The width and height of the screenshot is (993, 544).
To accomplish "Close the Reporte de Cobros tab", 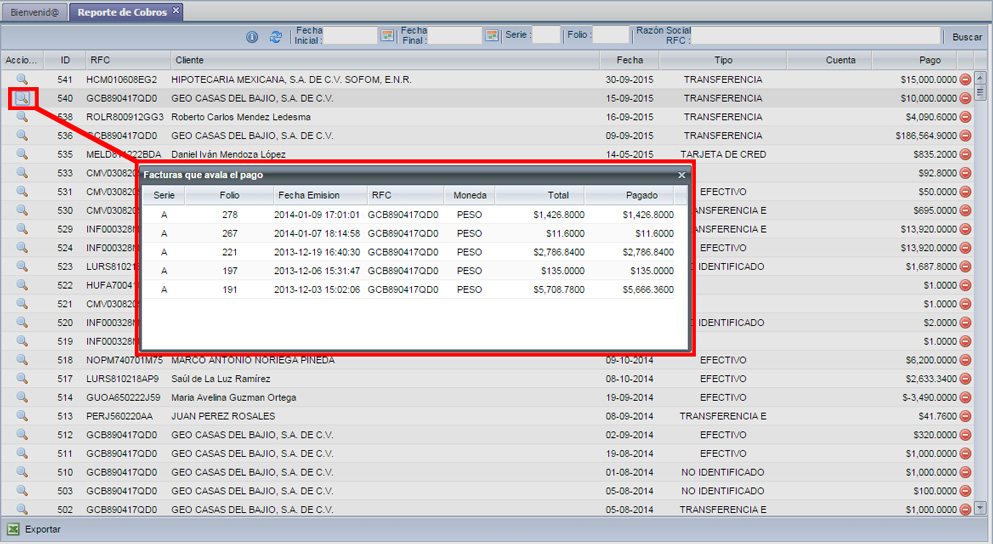I will pos(176,11).
